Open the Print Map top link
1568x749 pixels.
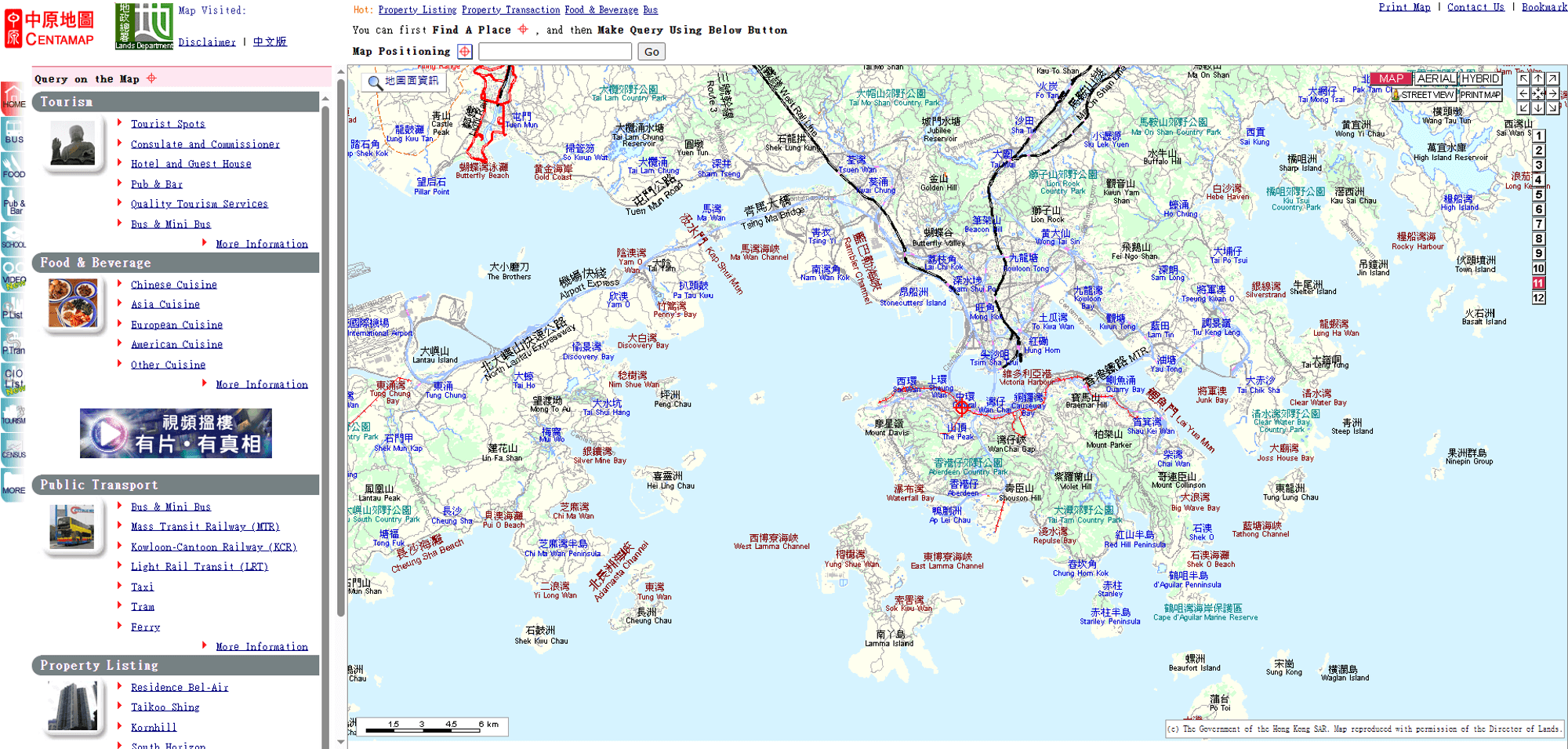click(1404, 7)
